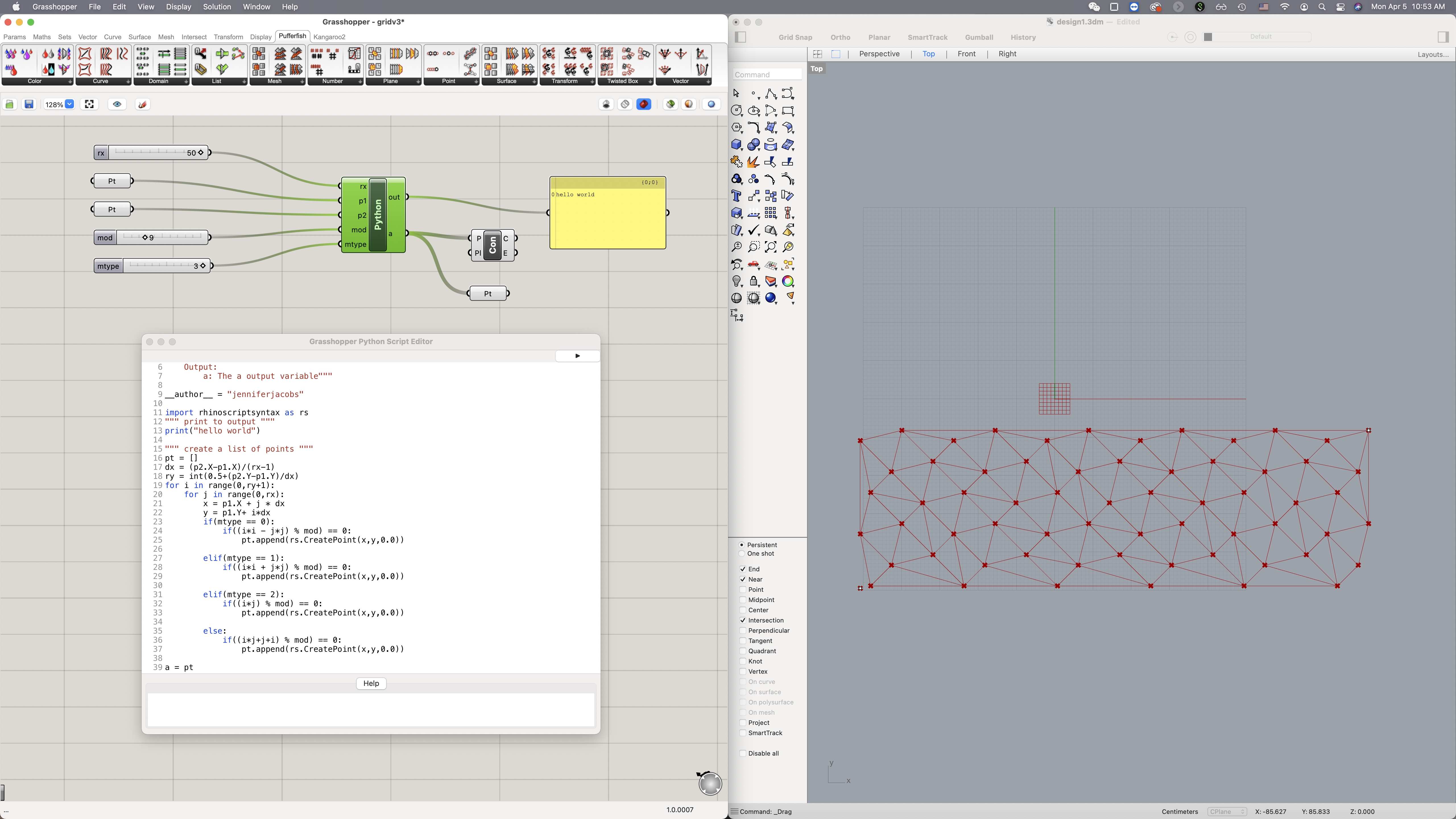Screen dimensions: 1456x819
Task: Enable the Midpoint object snap
Action: [743, 600]
